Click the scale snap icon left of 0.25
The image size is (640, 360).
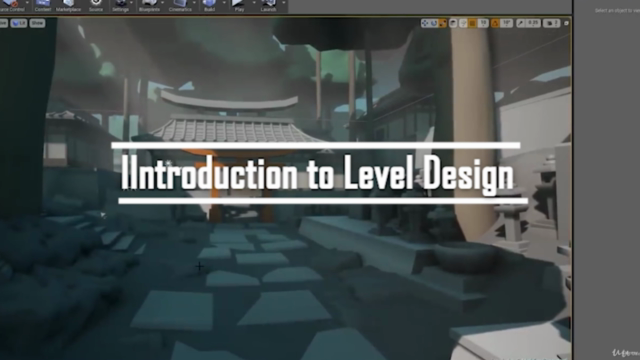(521, 23)
